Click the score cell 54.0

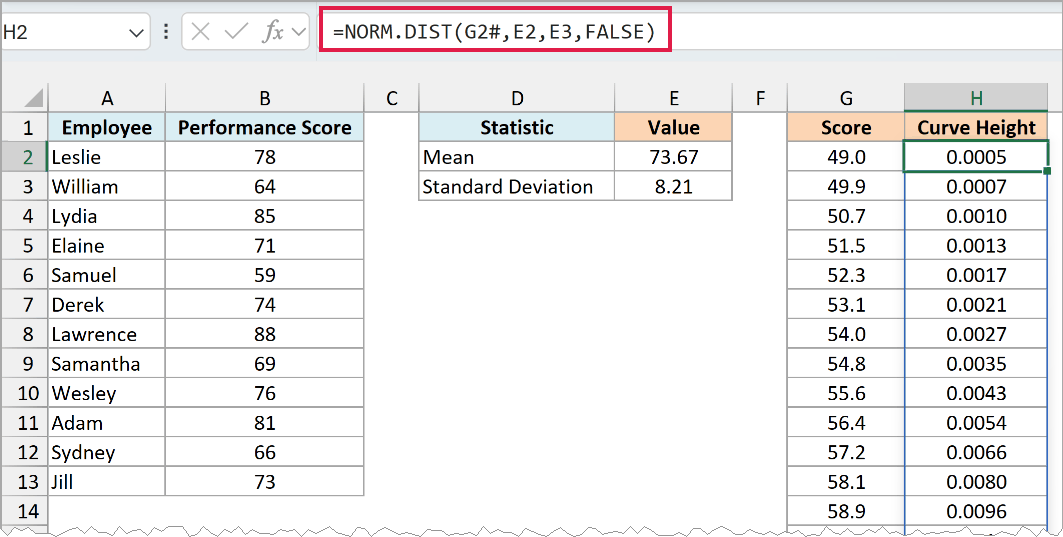(845, 334)
